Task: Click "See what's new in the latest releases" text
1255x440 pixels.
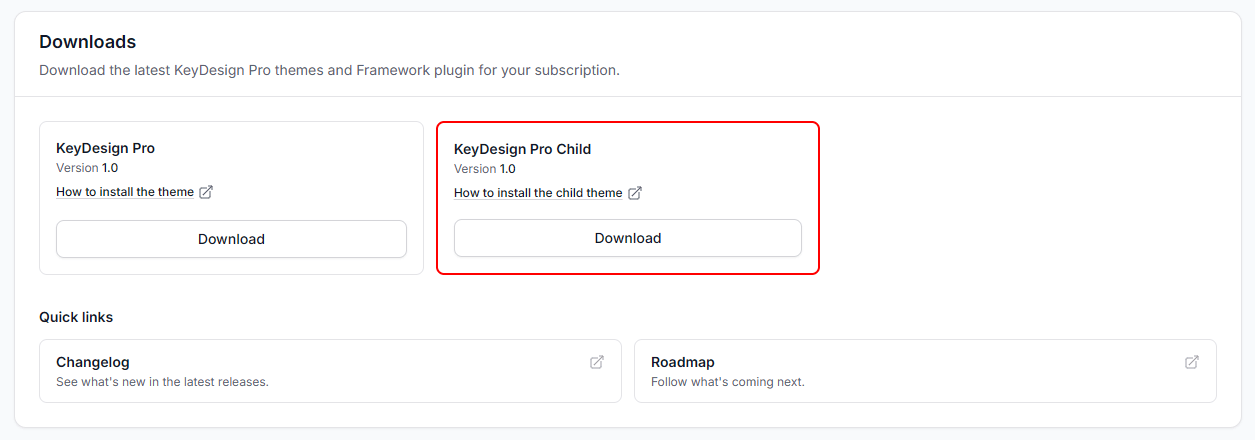Action: (162, 382)
